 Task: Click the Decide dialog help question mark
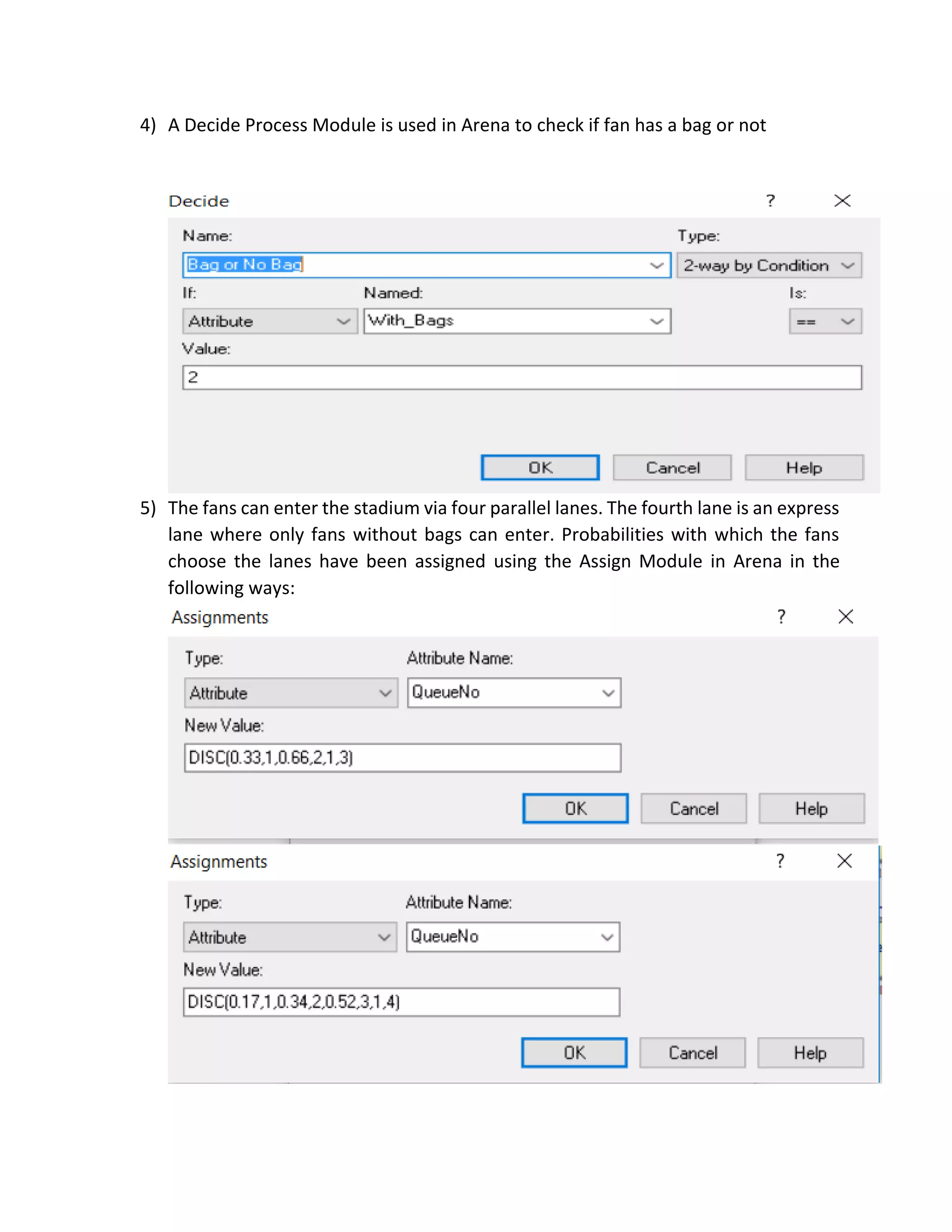(770, 201)
